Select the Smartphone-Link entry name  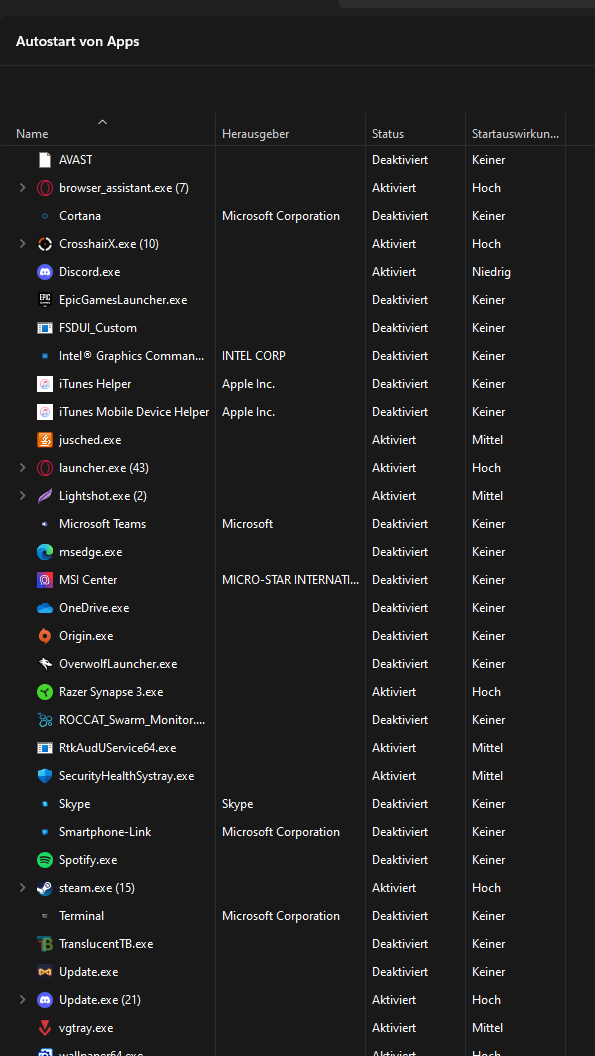tap(105, 832)
